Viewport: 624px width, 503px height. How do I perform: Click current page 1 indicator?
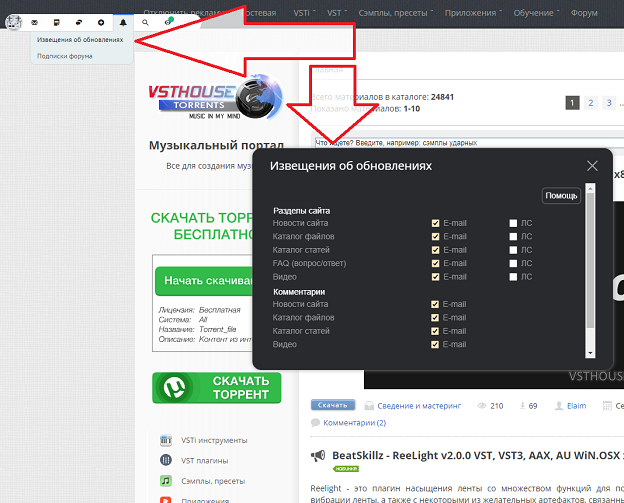click(x=572, y=103)
